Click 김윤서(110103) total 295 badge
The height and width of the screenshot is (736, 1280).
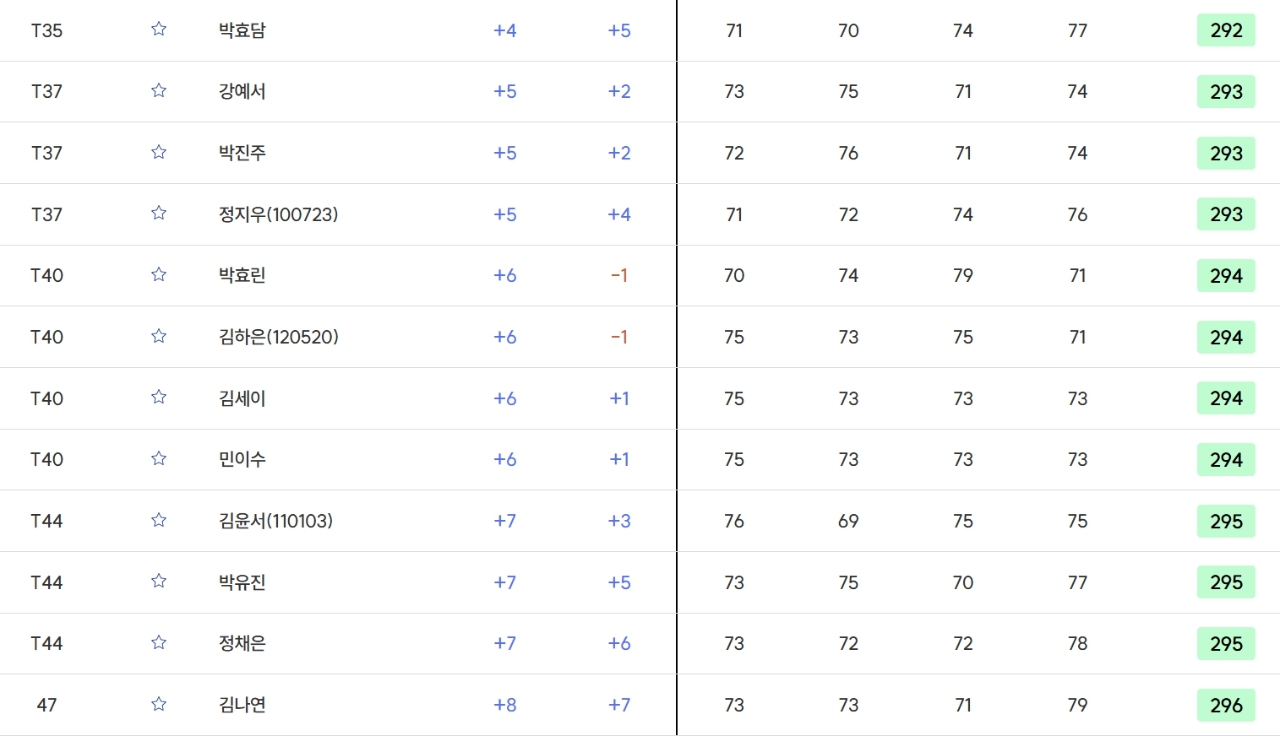pos(1226,521)
